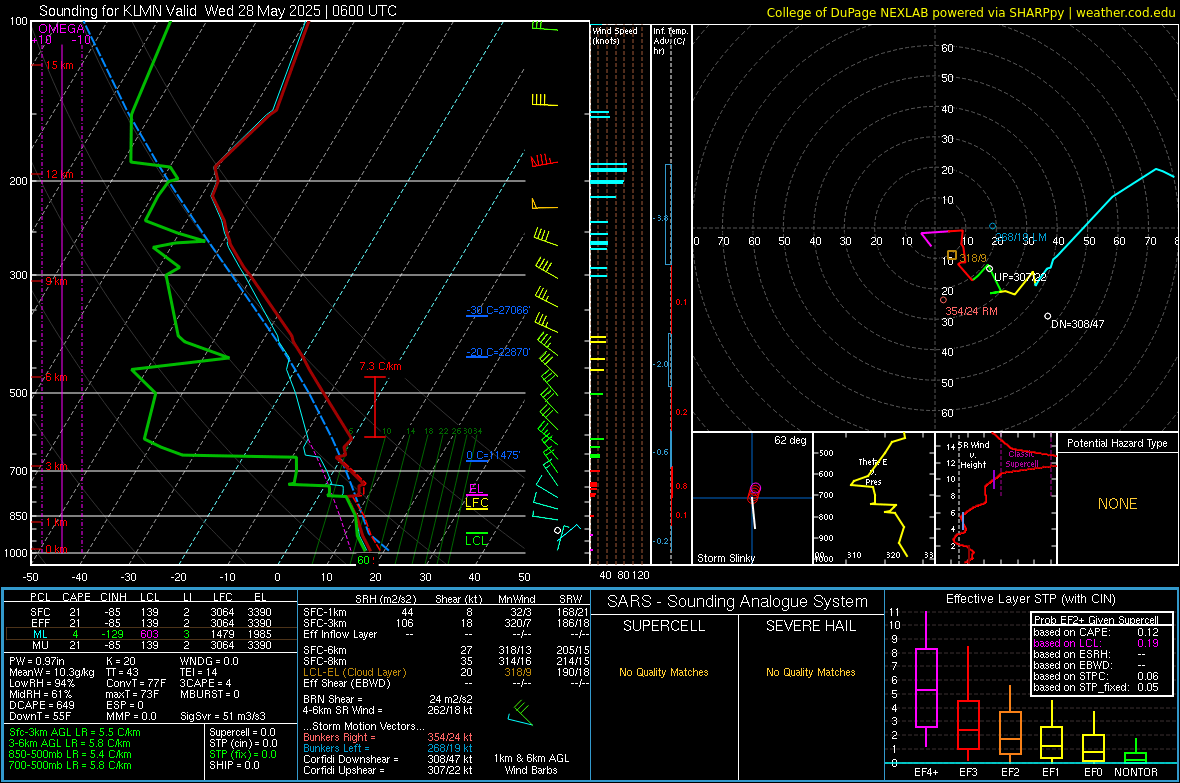Click the 'Prob EF2+ Given Supercell' header

click(x=1096, y=620)
